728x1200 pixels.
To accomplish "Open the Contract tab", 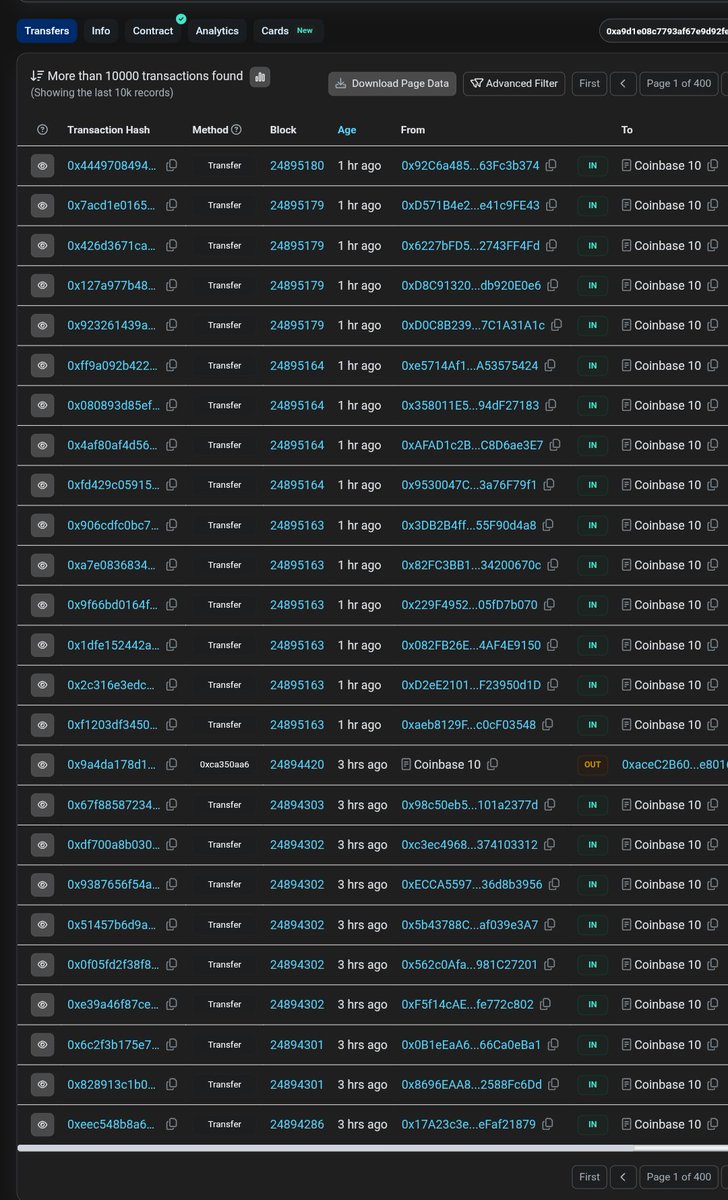I will tap(153, 31).
